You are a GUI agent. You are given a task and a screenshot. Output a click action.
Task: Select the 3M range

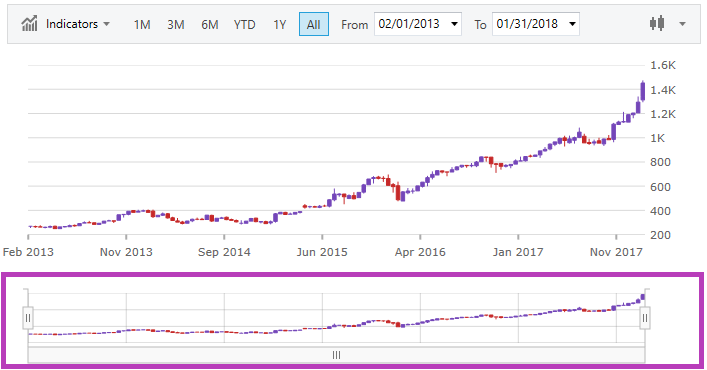176,24
